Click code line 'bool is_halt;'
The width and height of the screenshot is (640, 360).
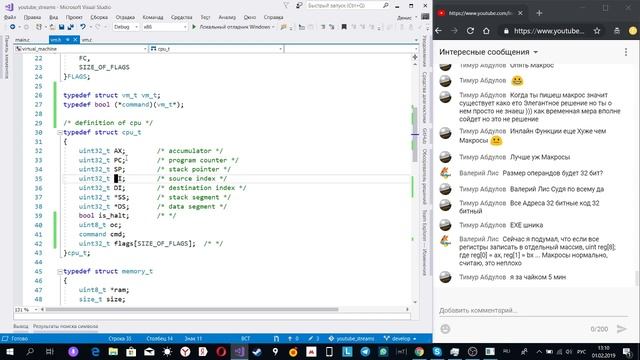(x=104, y=216)
